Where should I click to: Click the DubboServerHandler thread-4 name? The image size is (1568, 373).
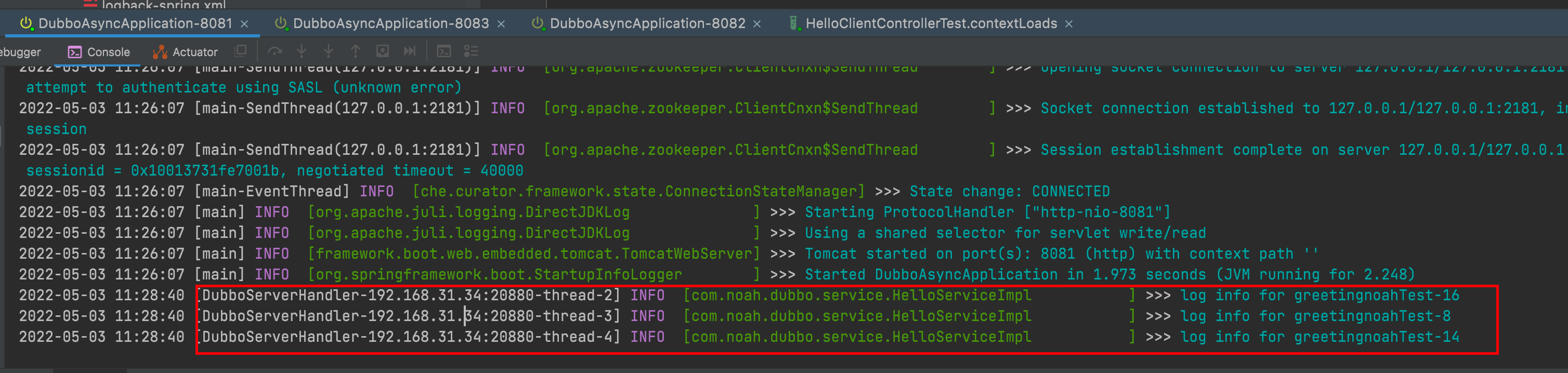coord(408,337)
